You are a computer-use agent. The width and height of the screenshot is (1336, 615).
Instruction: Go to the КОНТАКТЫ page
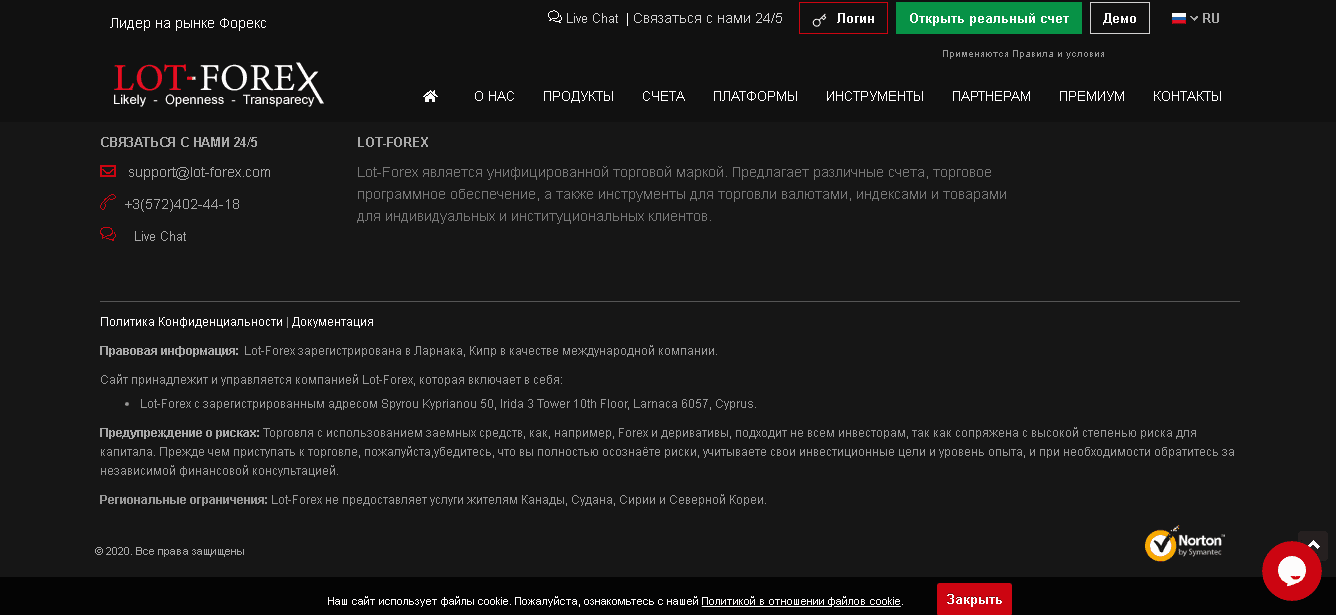pos(1187,96)
